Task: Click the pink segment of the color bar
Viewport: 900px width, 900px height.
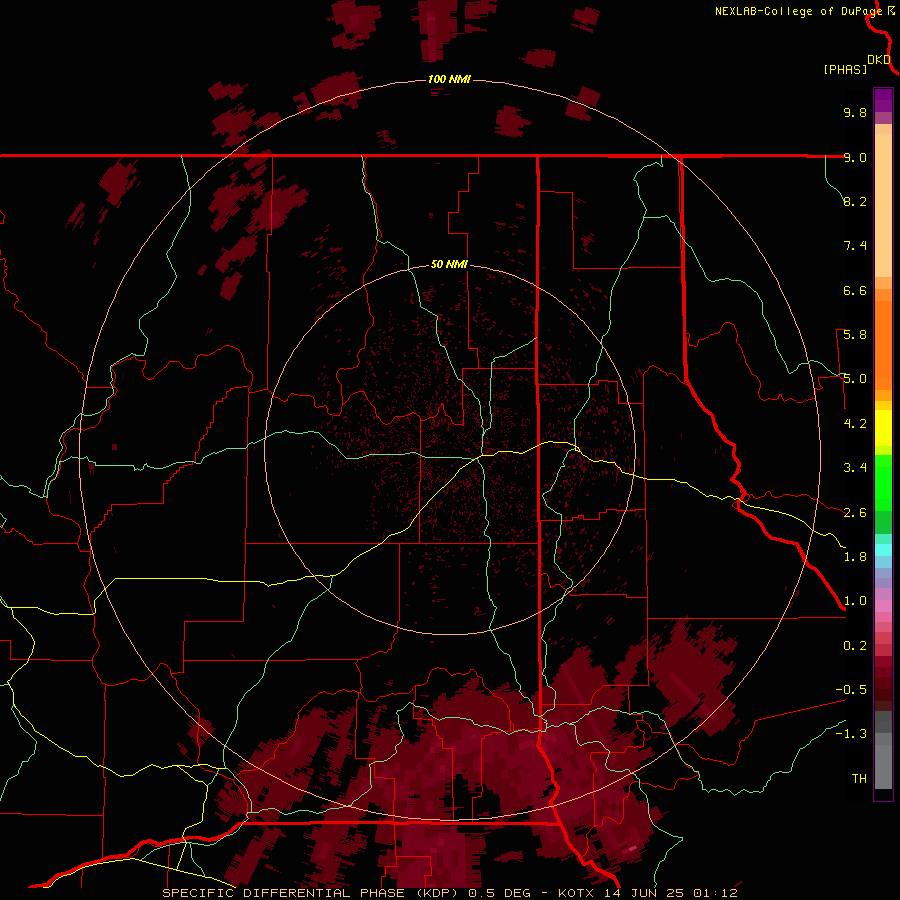Action: tap(883, 606)
